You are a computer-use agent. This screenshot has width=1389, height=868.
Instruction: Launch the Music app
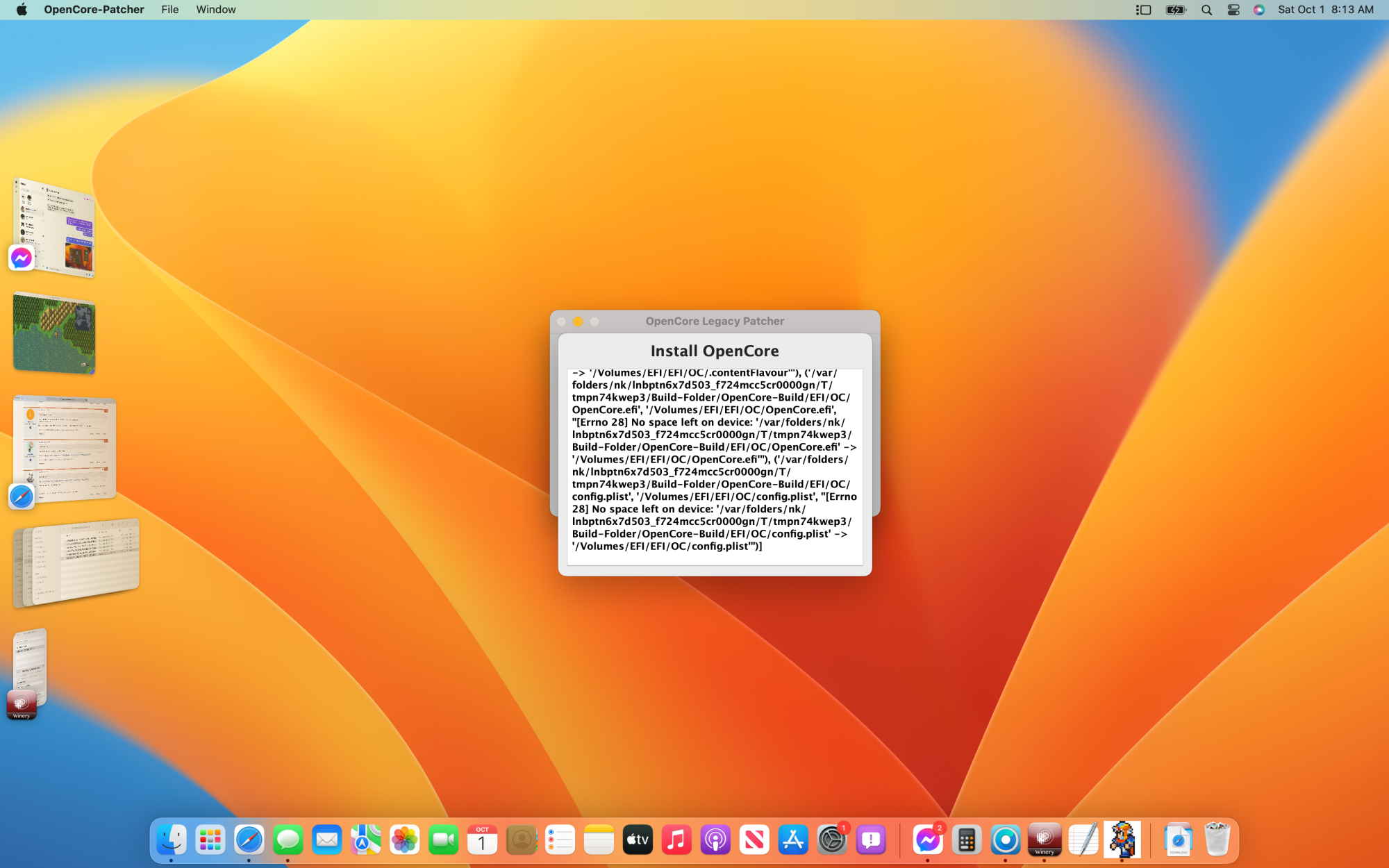point(676,840)
